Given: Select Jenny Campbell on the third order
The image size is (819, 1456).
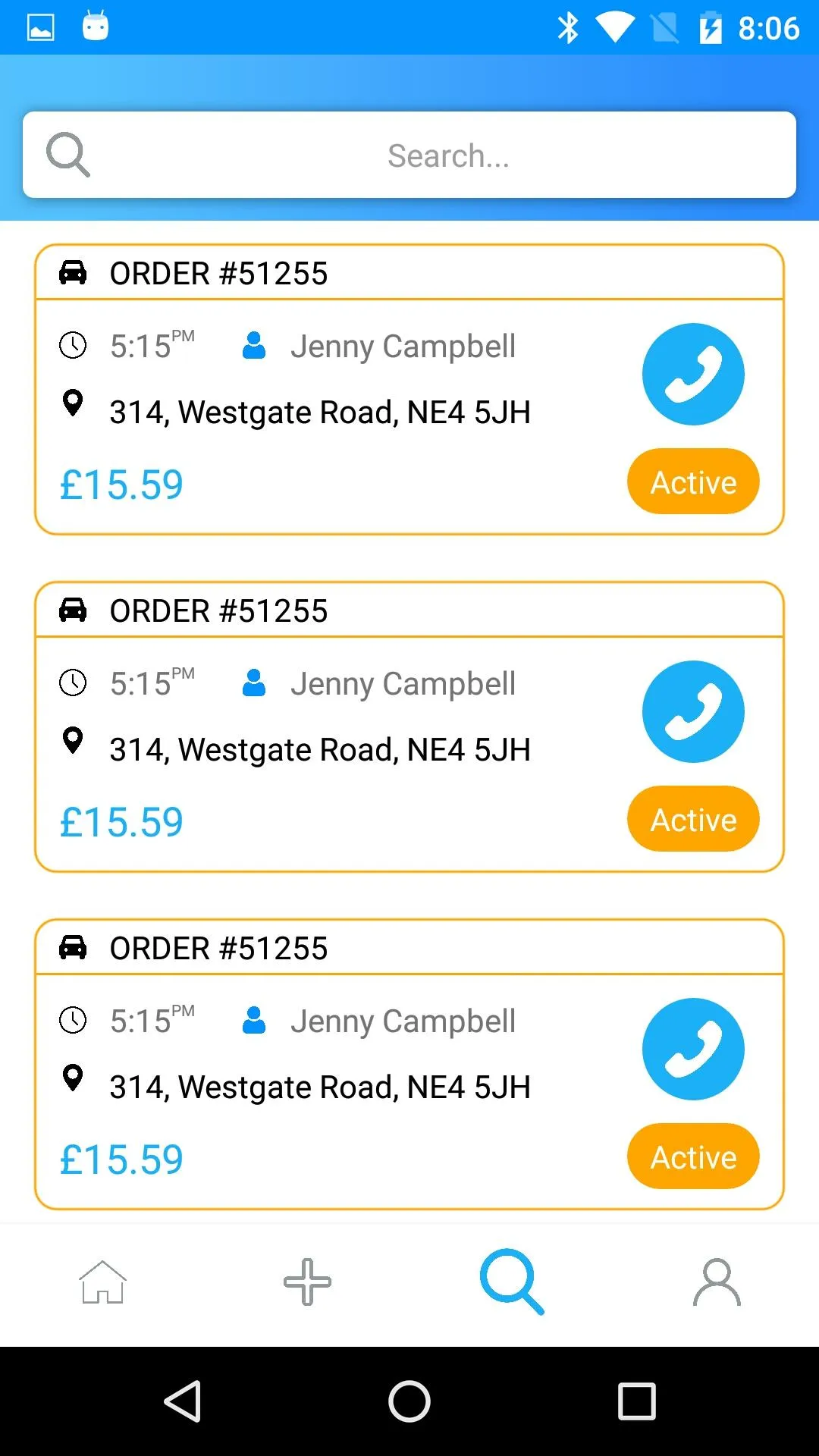Looking at the screenshot, I should click(x=402, y=1021).
